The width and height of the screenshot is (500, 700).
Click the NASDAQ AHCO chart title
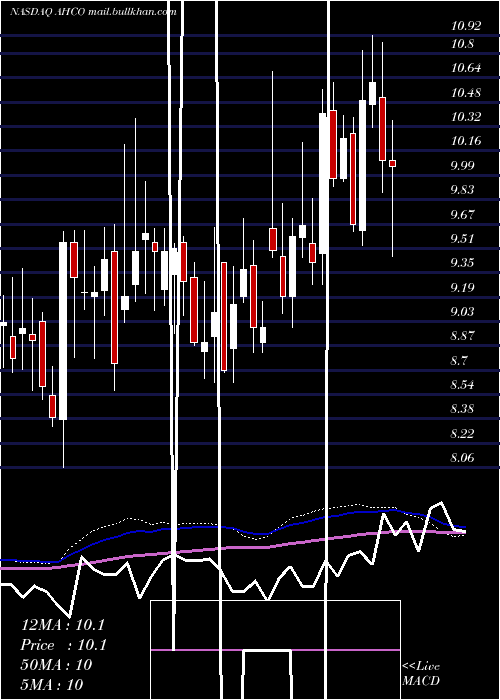click(x=93, y=12)
